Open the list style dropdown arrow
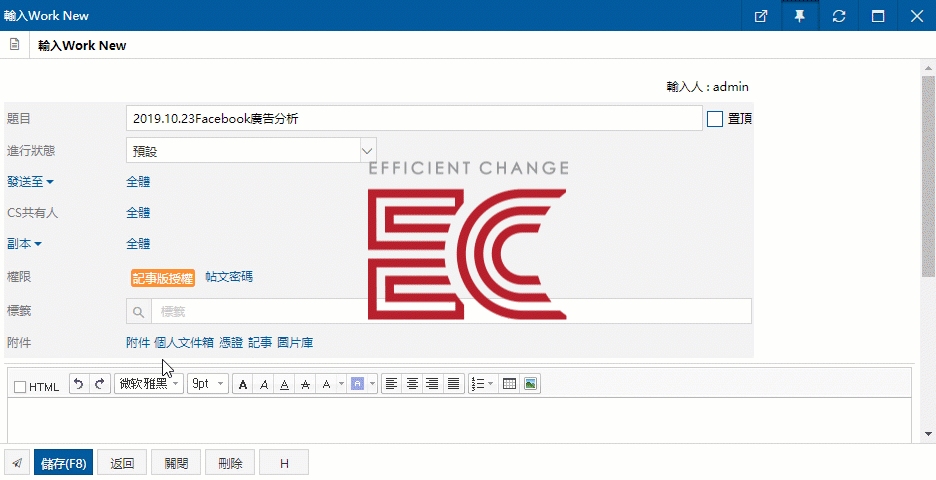This screenshot has width=936, height=480. click(491, 384)
